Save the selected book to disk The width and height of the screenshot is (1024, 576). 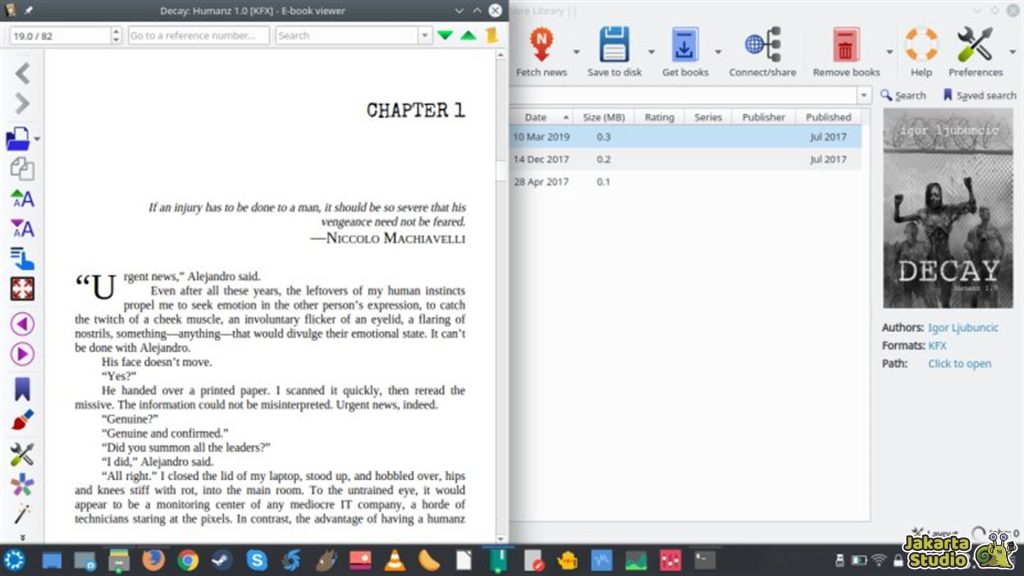(613, 45)
